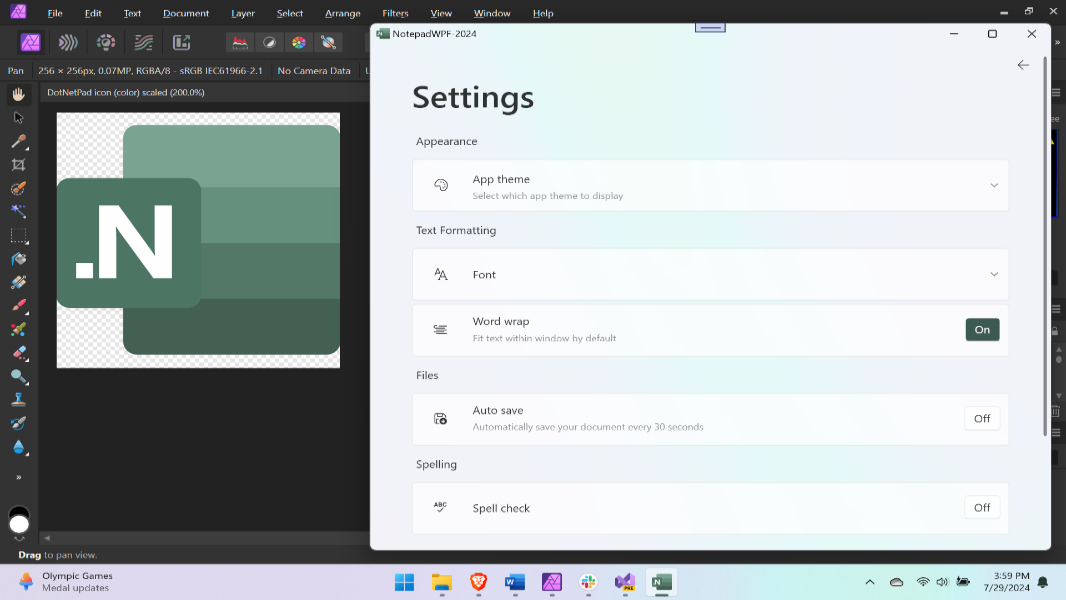Screen dimensions: 1066x600
Task: Expand the hidden tools chevron
Action: [x=17, y=477]
